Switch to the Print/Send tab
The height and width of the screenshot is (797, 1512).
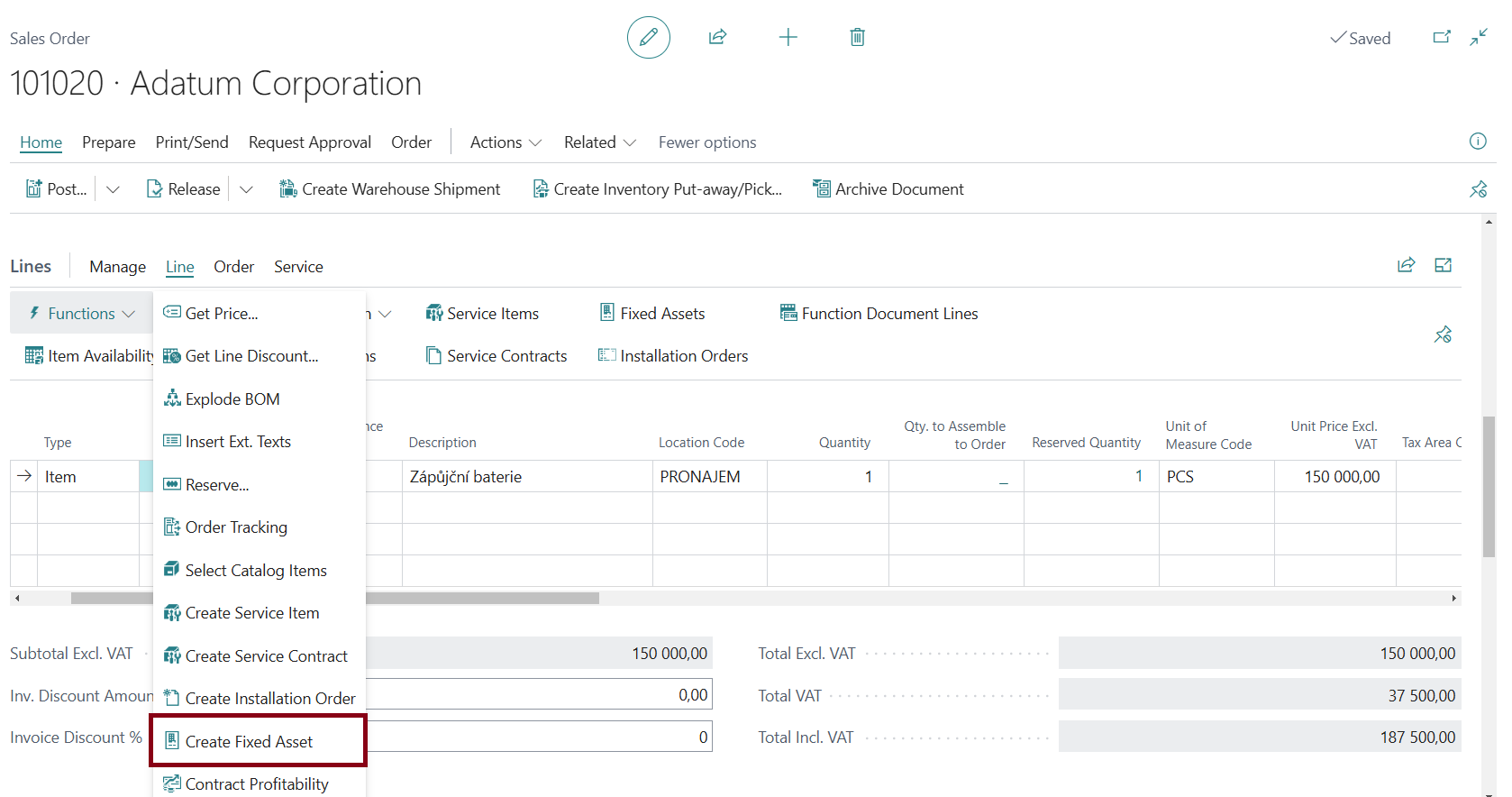pyautogui.click(x=192, y=142)
